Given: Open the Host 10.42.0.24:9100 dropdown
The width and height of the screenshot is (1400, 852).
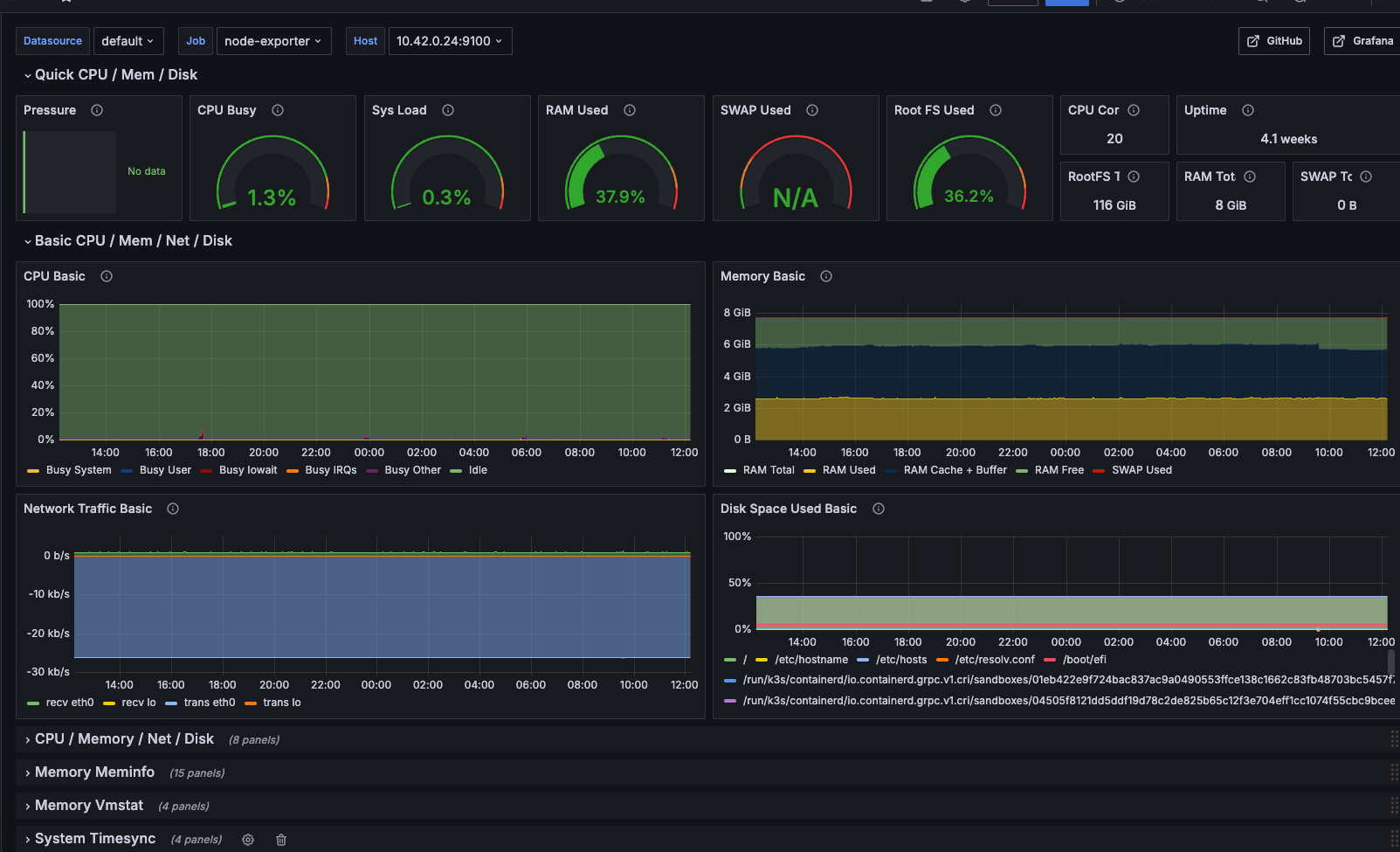Looking at the screenshot, I should [449, 41].
